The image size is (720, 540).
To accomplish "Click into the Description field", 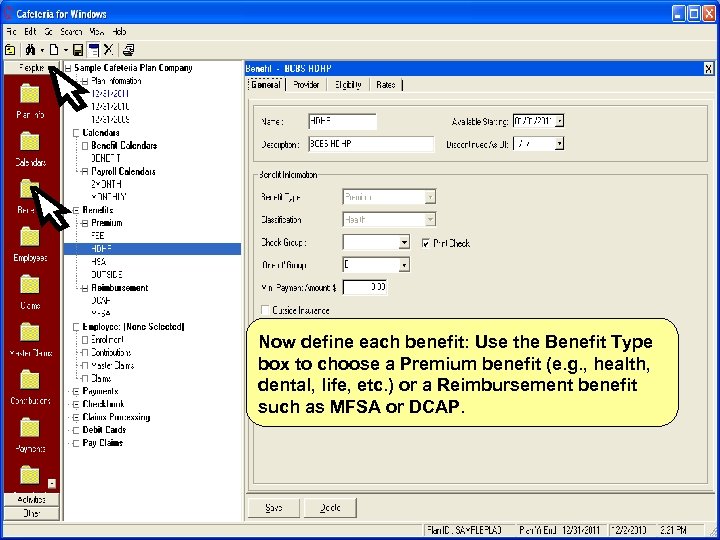I will [x=371, y=144].
